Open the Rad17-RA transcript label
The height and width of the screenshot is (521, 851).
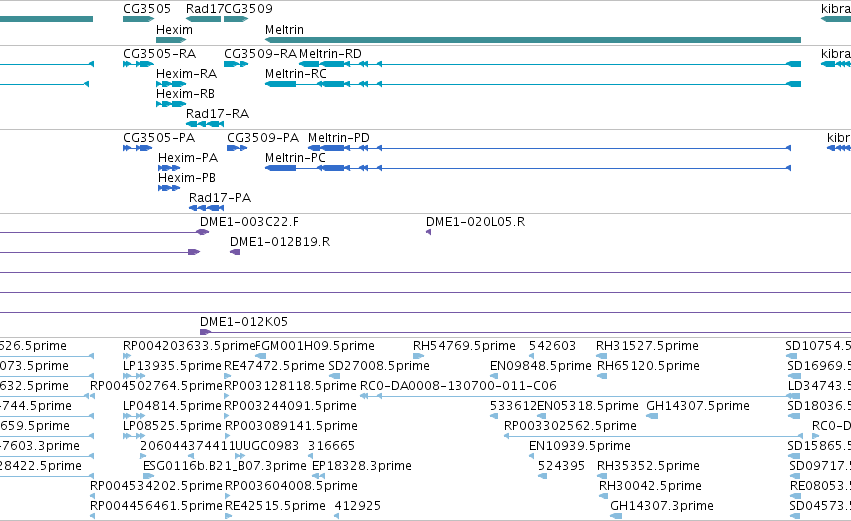coord(217,114)
